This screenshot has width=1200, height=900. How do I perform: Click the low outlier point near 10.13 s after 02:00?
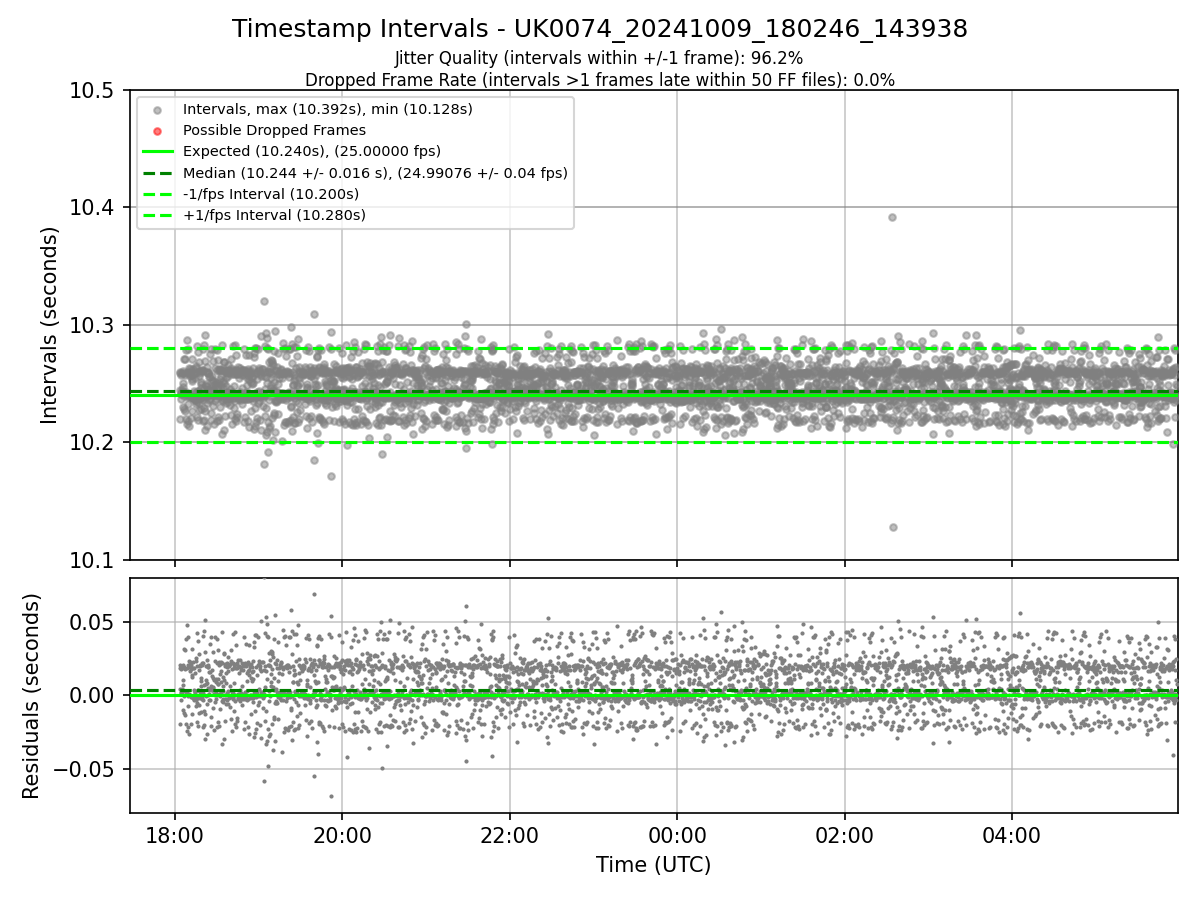pos(893,527)
